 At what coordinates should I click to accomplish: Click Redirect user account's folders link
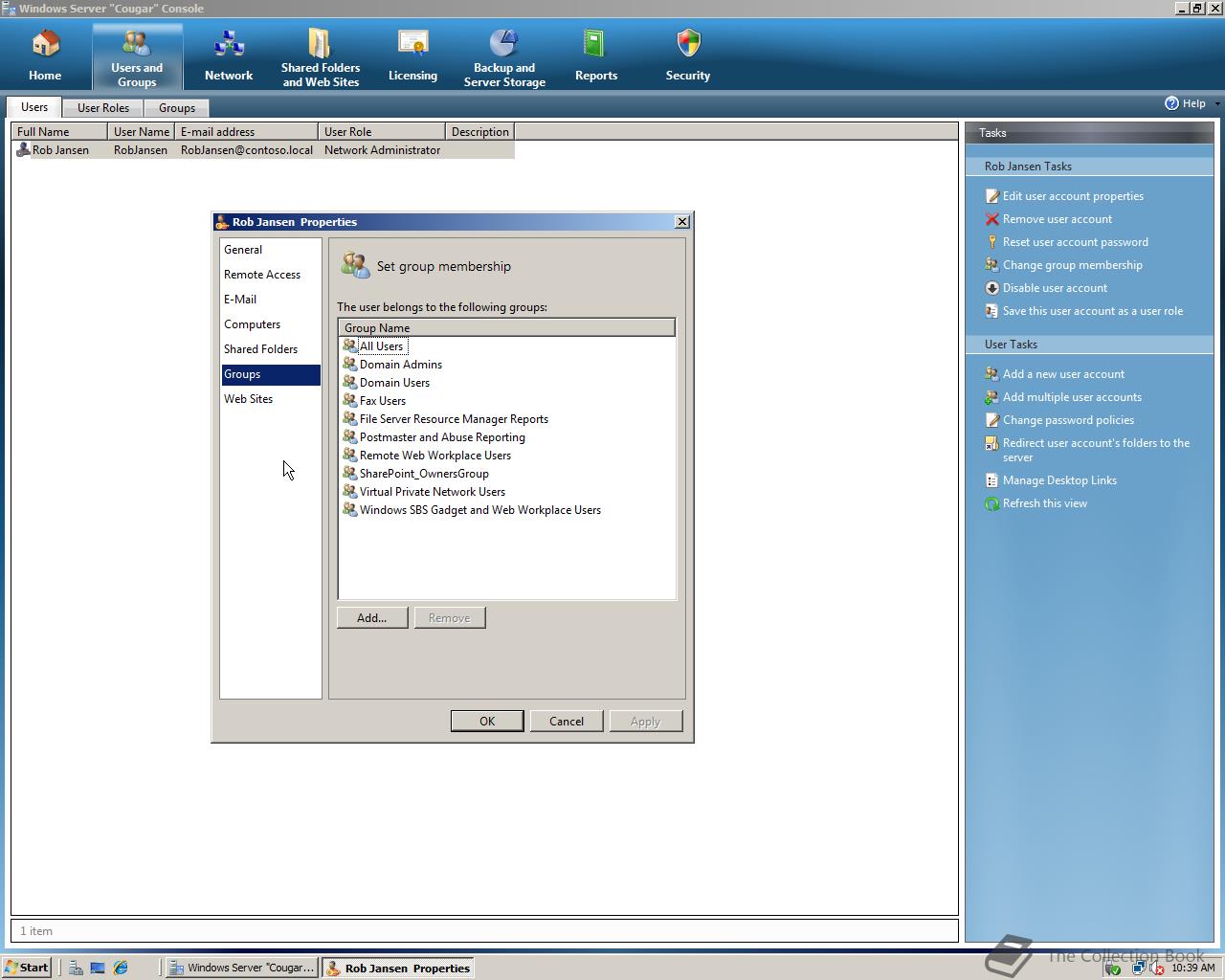(1096, 450)
